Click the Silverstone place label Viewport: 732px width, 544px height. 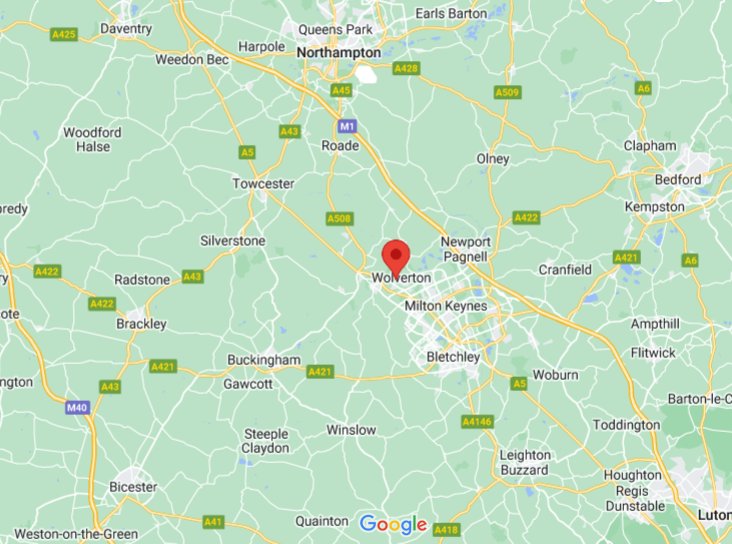232,241
